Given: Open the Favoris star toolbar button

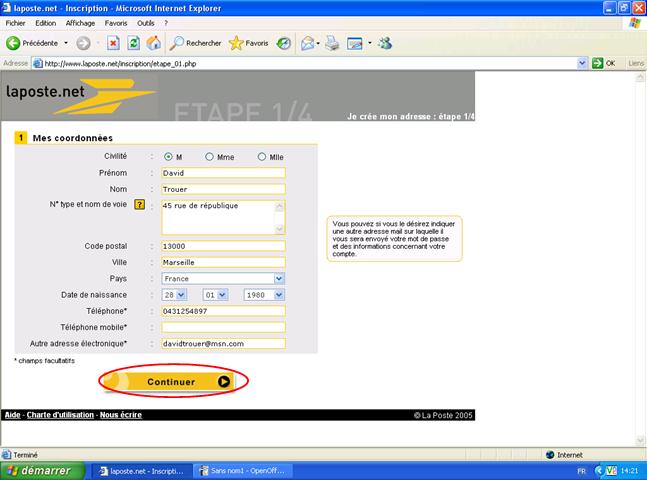Looking at the screenshot, I should pos(249,43).
